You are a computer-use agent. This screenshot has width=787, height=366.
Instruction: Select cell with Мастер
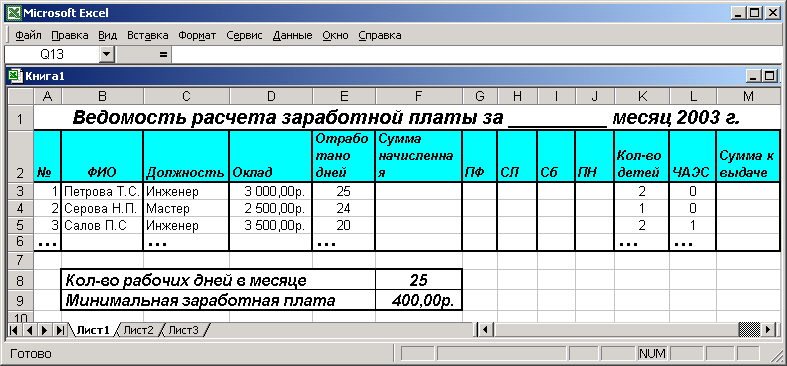coord(186,208)
